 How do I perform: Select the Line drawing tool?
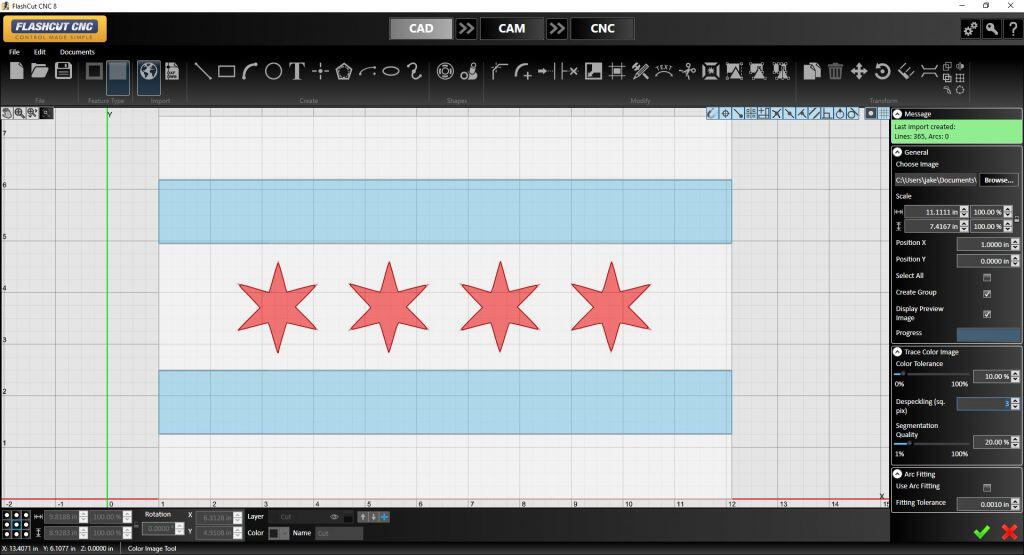tap(202, 71)
